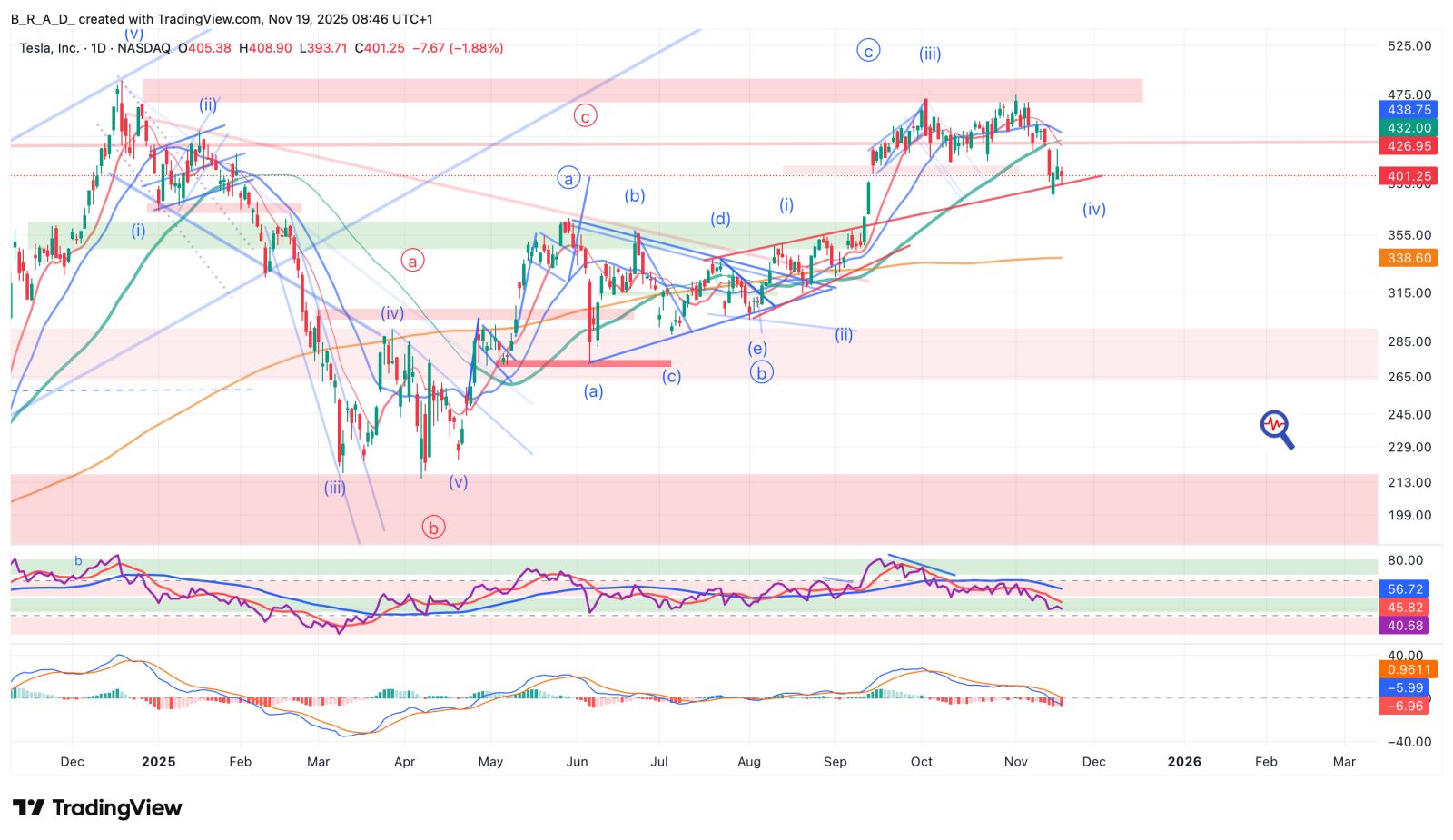Click the bold 2025 label on time axis
The width and height of the screenshot is (1453, 840).
coord(159,762)
